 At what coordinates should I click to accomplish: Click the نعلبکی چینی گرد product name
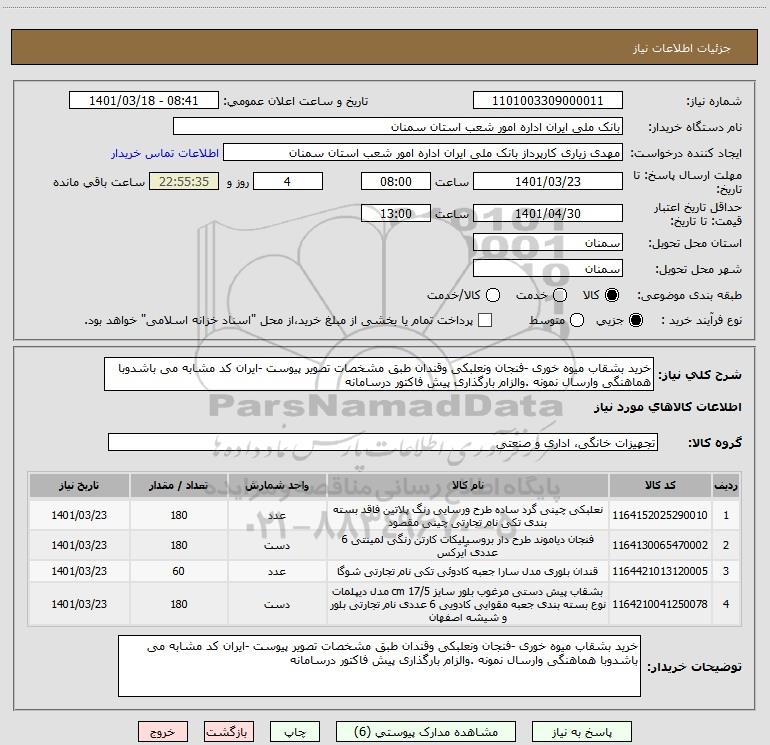click(x=468, y=516)
